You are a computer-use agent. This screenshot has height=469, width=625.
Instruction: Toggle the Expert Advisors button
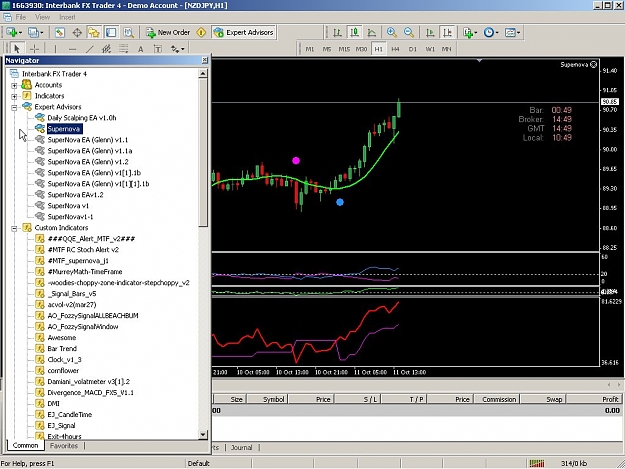point(244,32)
